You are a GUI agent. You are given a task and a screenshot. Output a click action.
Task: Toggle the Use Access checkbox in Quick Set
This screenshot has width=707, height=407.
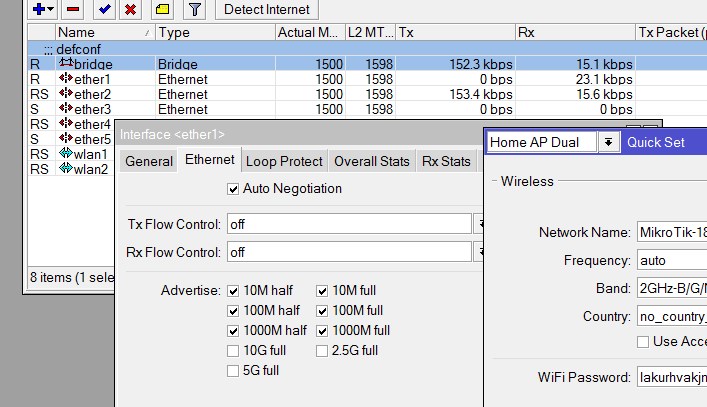[643, 342]
